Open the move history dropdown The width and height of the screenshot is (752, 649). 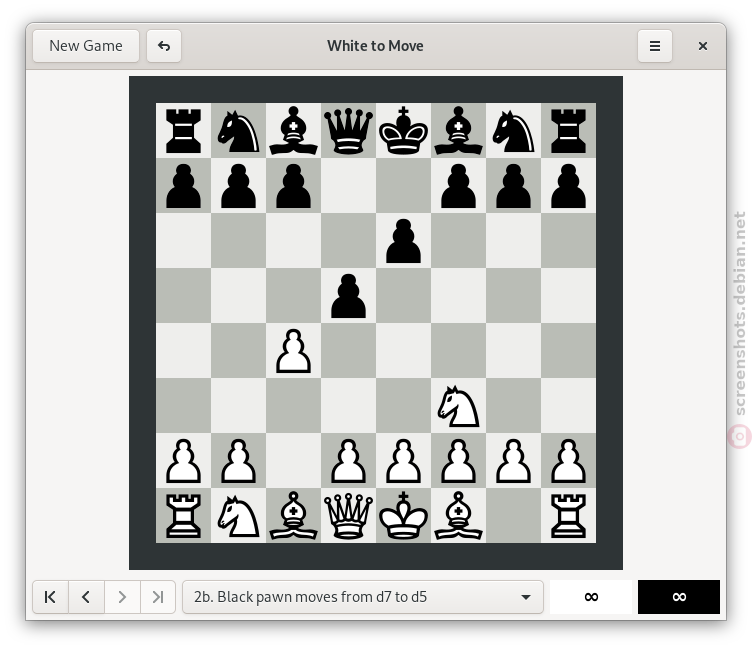pyautogui.click(x=363, y=597)
